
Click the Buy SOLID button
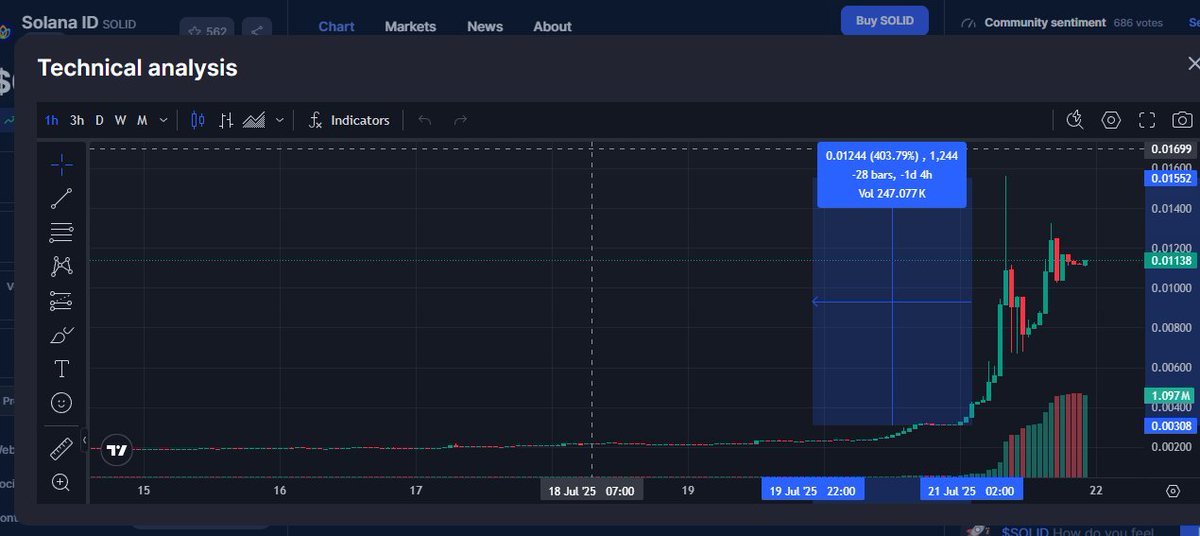(x=885, y=21)
